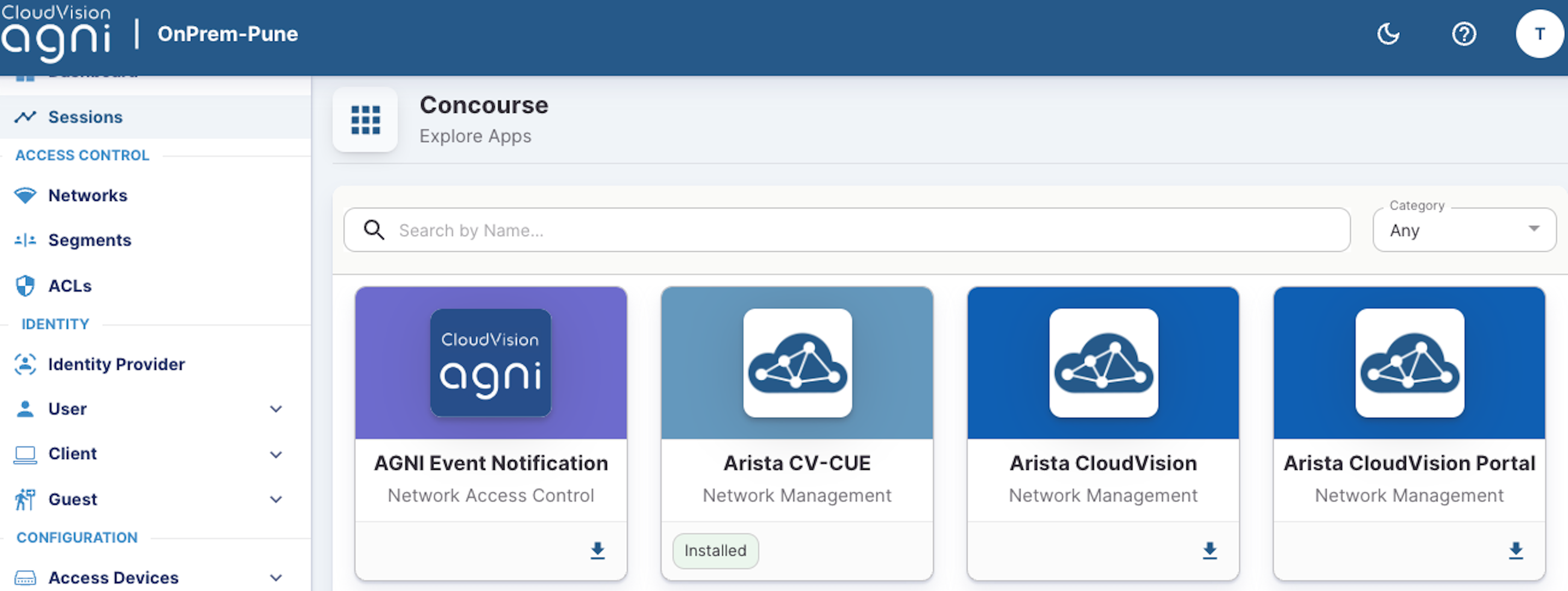
Task: Select the Sessions menu item
Action: pyautogui.click(x=84, y=116)
